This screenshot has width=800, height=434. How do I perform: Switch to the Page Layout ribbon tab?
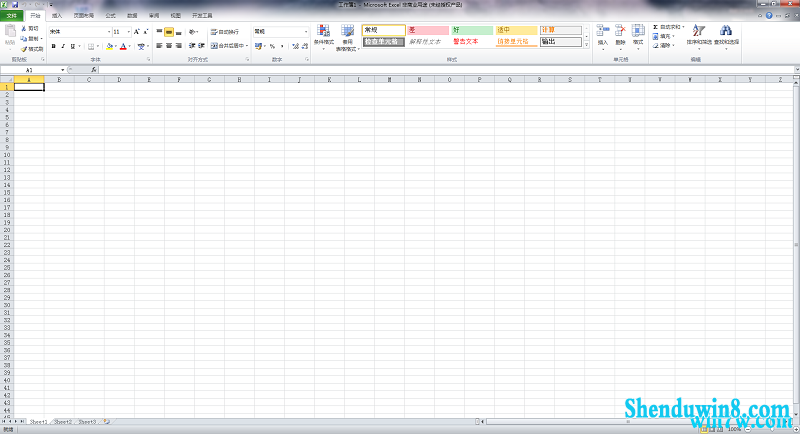tap(84, 16)
